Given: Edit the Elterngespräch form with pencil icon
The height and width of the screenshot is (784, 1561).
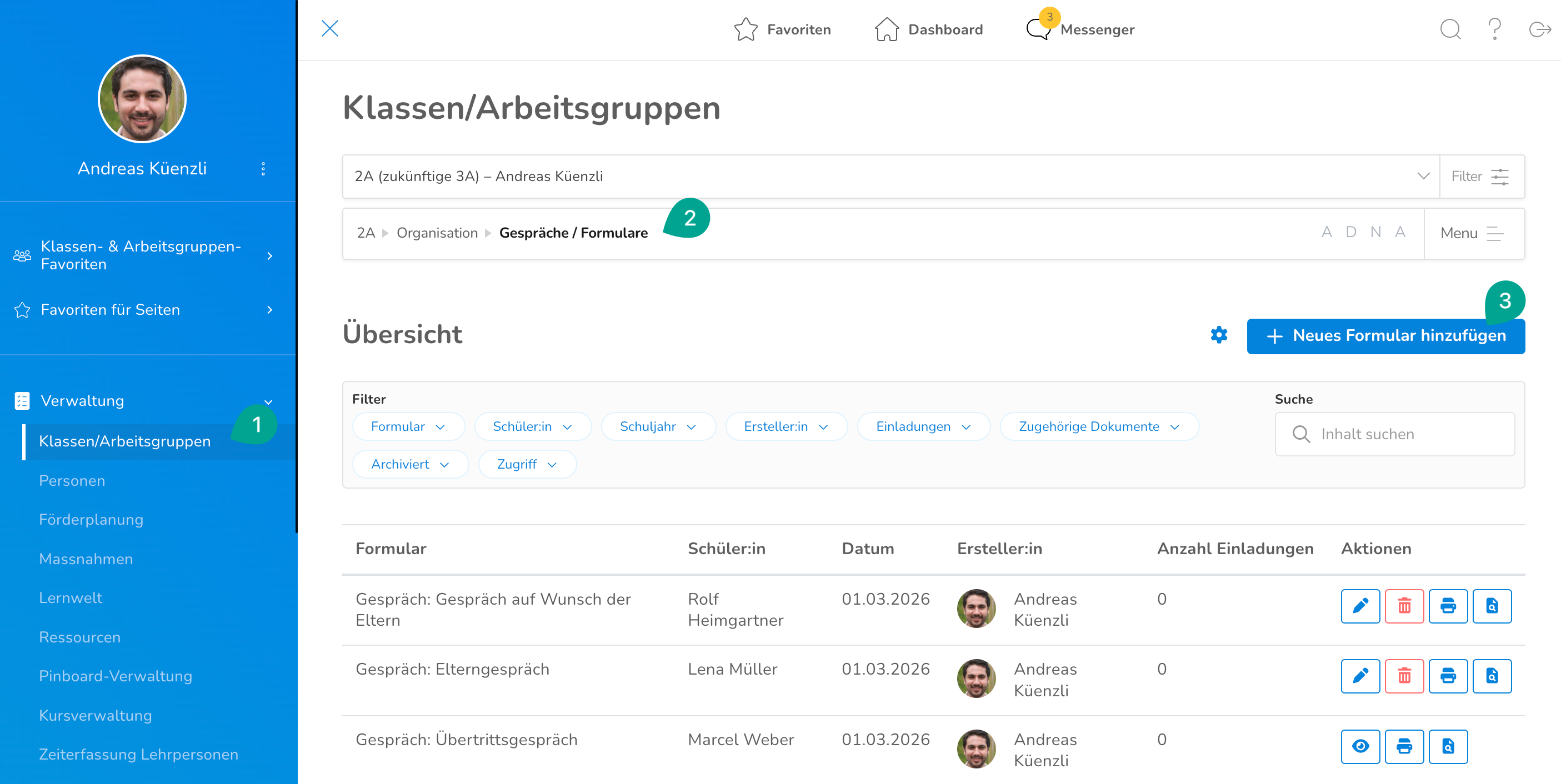Looking at the screenshot, I should click(x=1360, y=676).
